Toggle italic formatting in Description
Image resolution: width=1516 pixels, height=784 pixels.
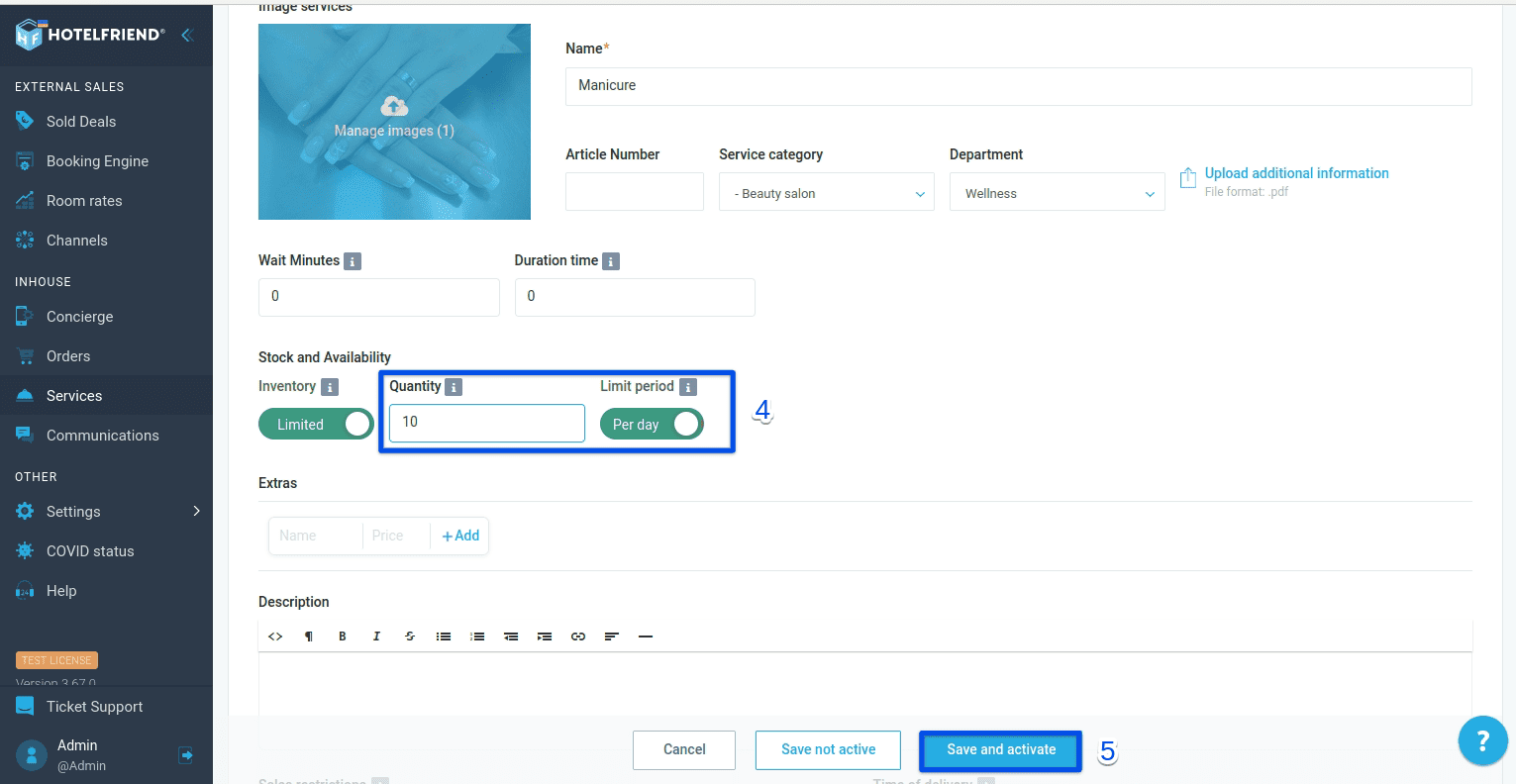click(x=376, y=637)
